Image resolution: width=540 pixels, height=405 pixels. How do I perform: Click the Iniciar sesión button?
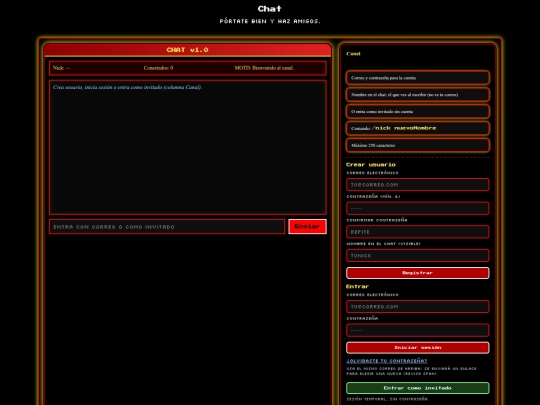tap(417, 347)
